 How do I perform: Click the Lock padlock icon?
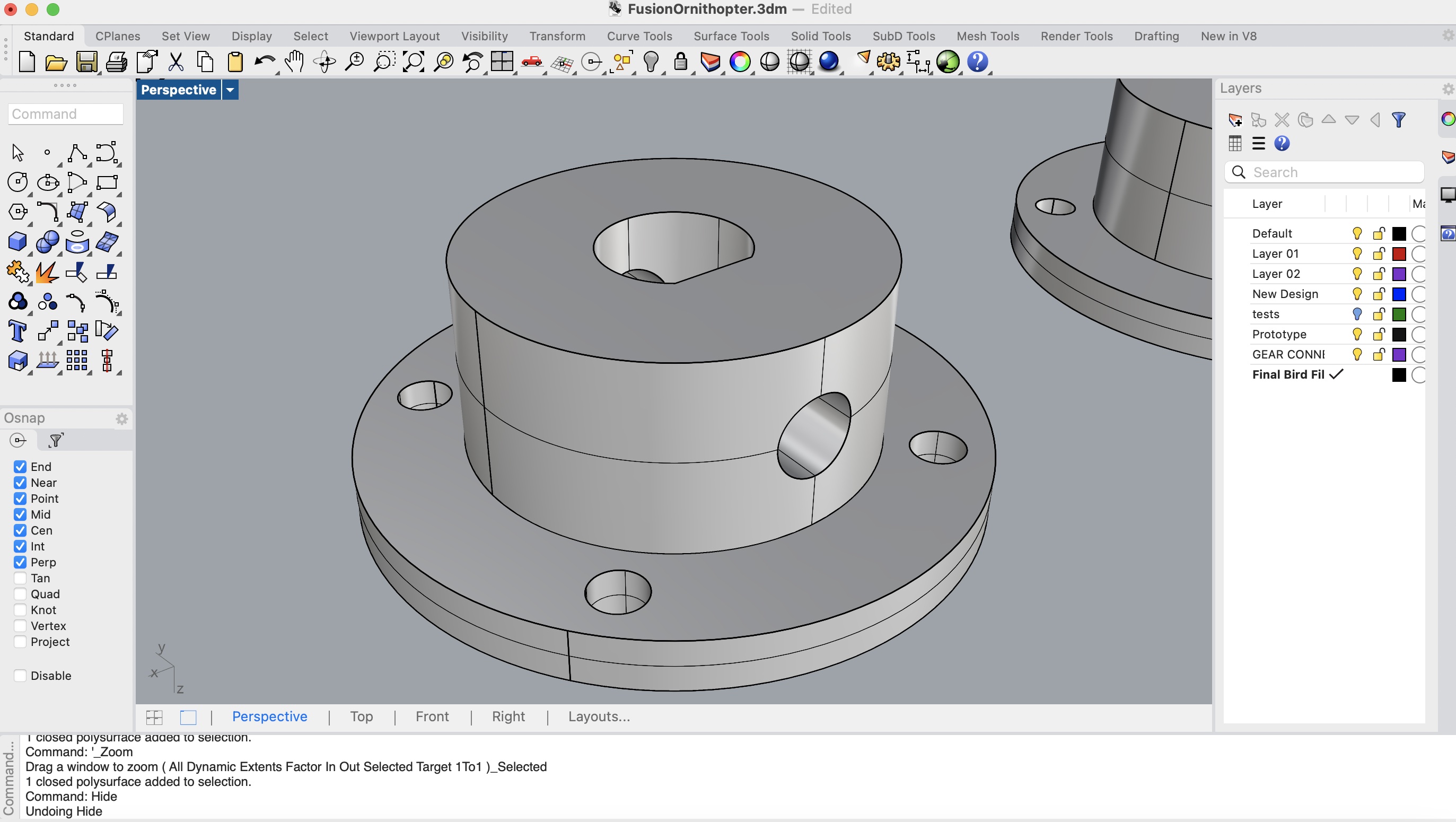pos(680,62)
